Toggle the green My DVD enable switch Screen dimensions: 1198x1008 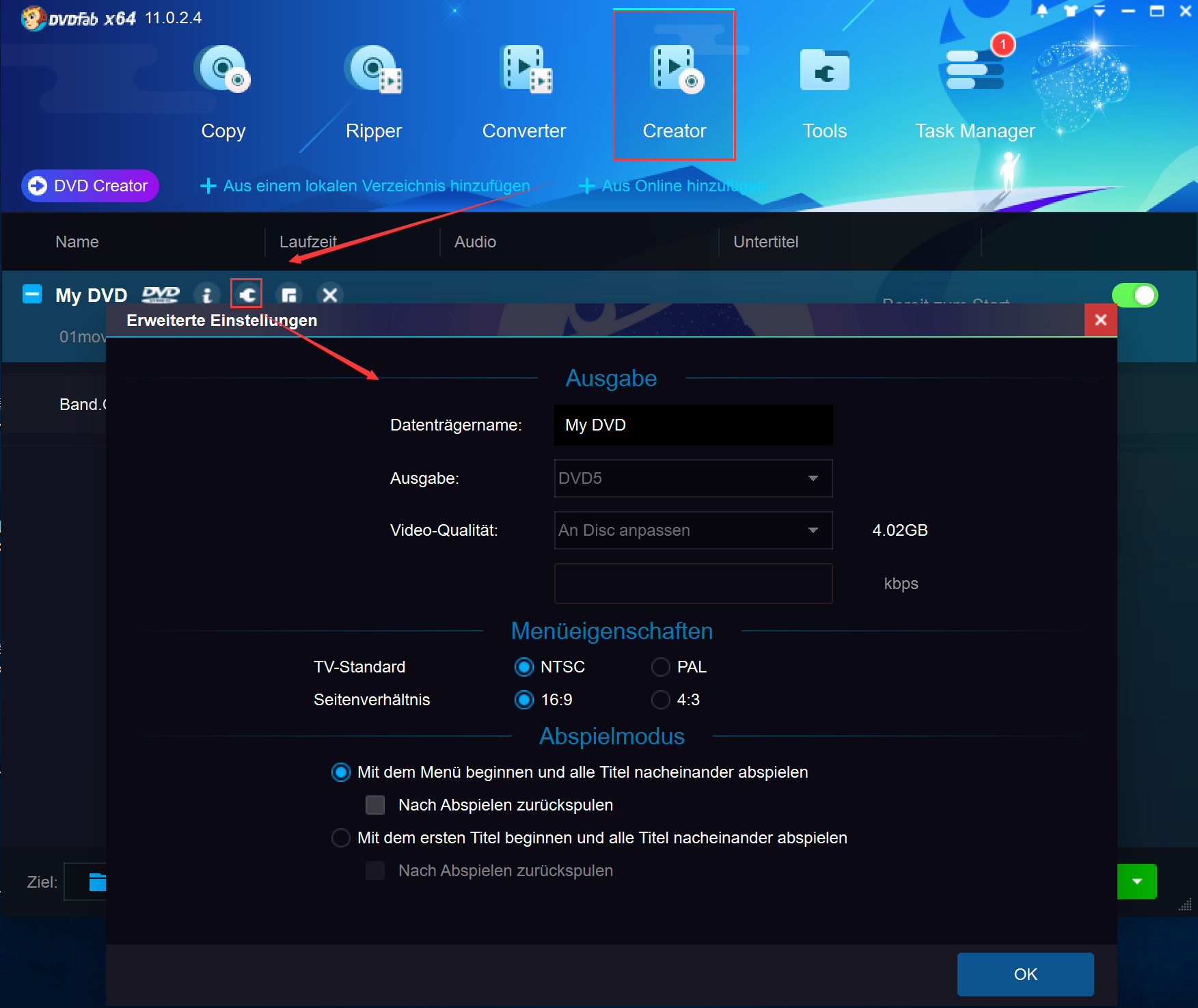(x=1134, y=295)
